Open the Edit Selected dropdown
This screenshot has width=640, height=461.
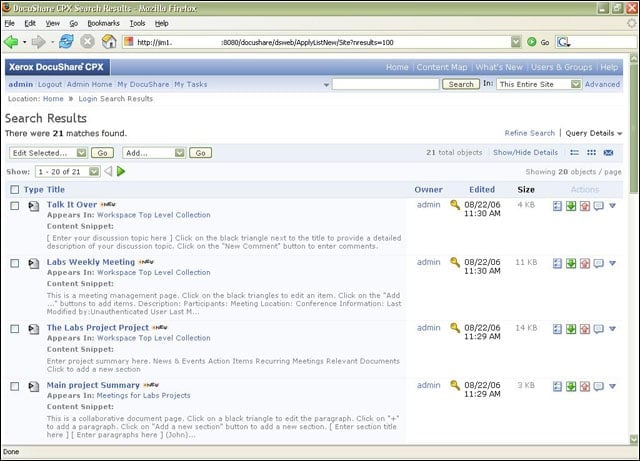48,153
